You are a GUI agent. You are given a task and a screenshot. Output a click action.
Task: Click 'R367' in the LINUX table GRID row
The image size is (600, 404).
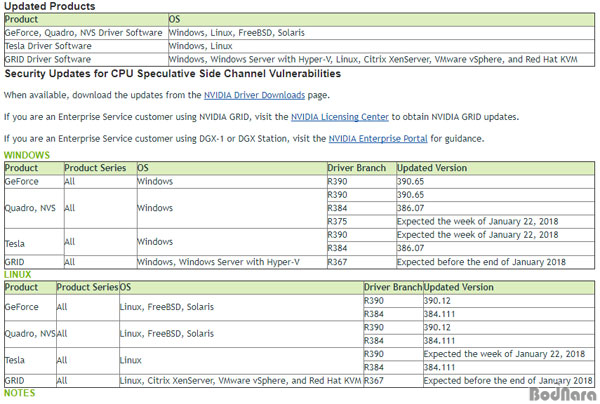tap(393, 381)
